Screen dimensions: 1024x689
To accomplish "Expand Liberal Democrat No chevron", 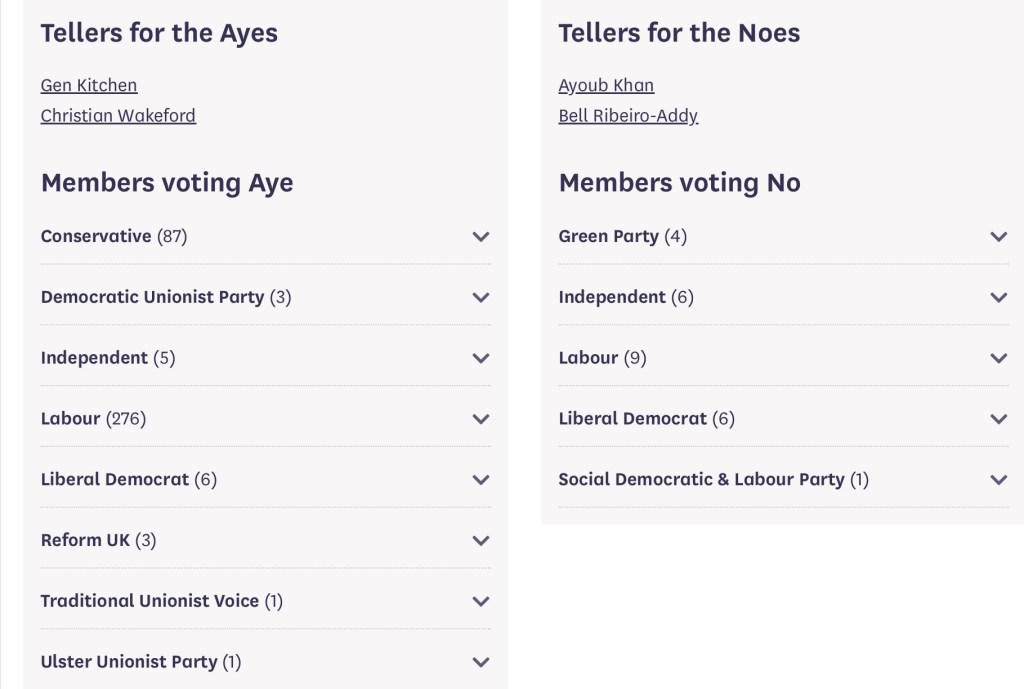I will coord(998,419).
